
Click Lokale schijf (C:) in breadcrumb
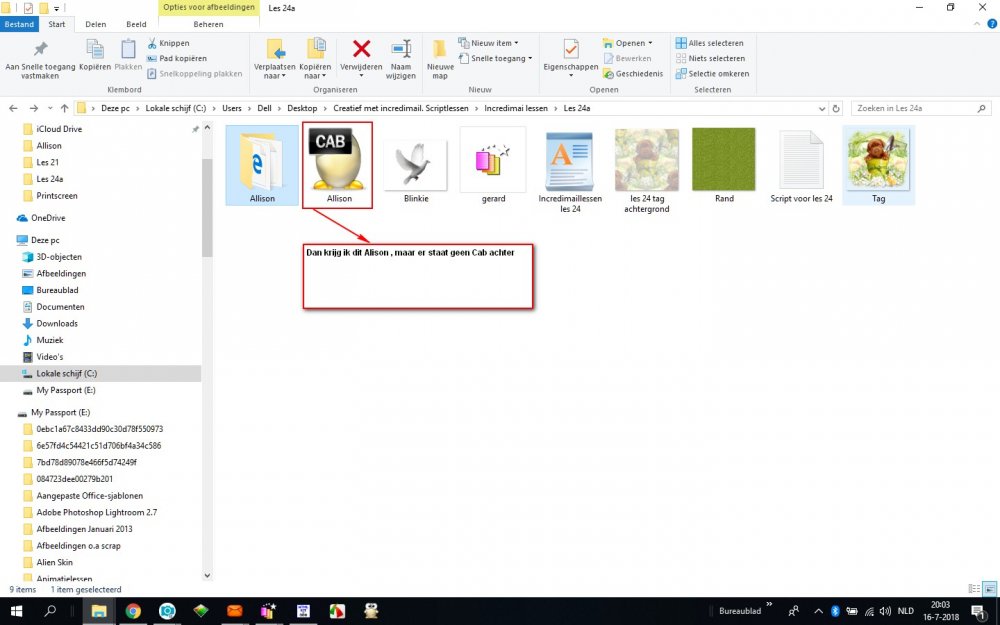pyautogui.click(x=175, y=108)
